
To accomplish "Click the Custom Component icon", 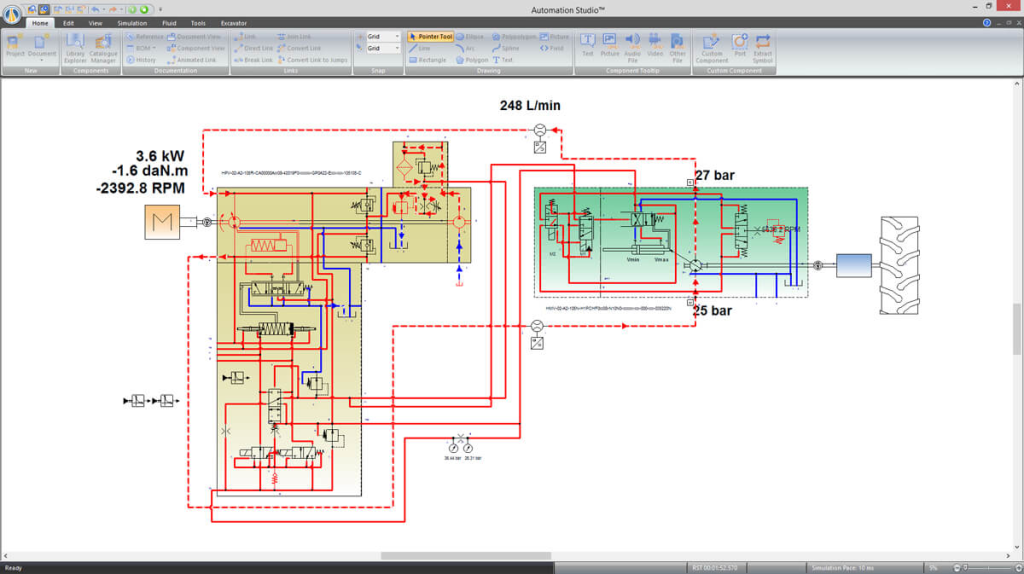I will pyautogui.click(x=711, y=48).
